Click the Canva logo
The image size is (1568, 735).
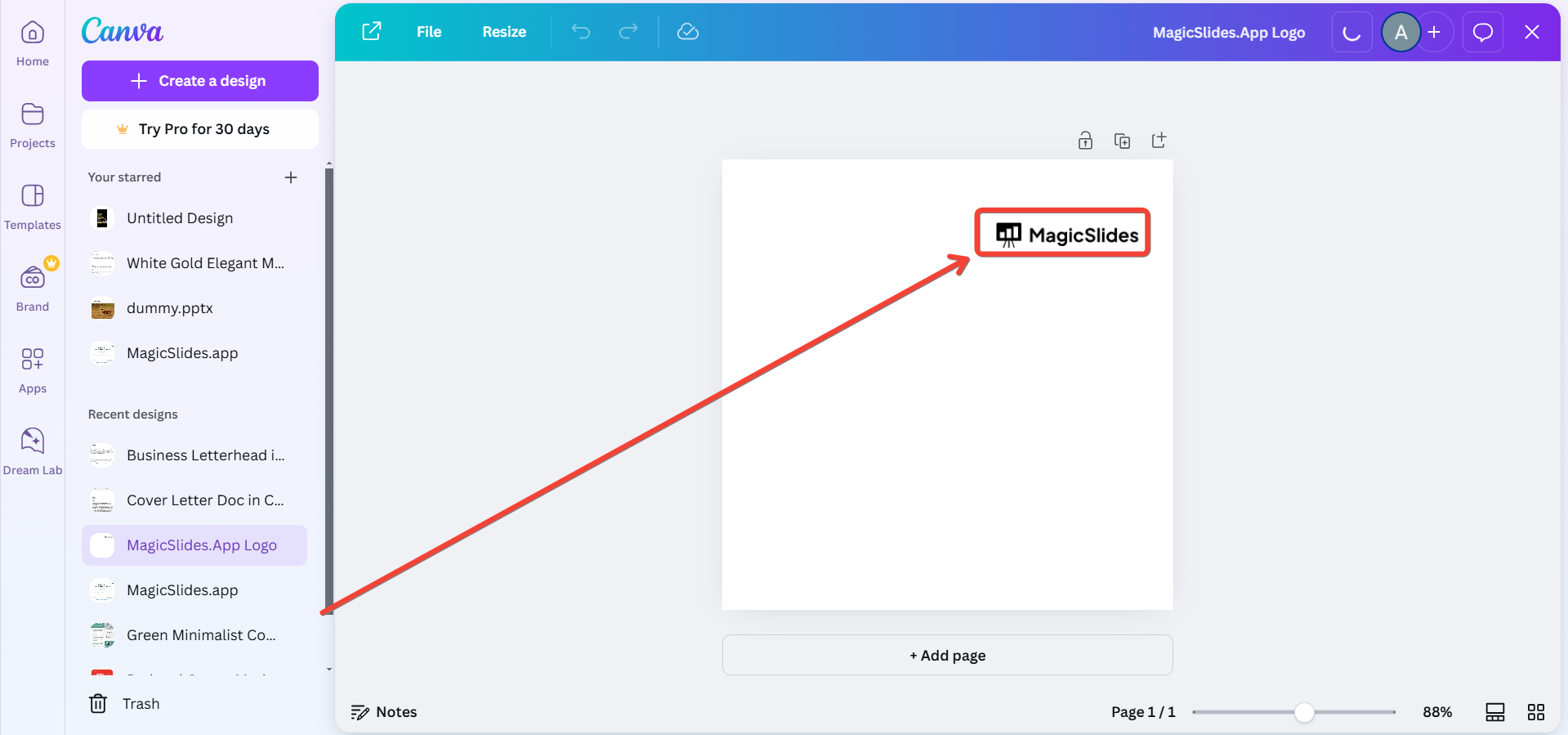(123, 31)
